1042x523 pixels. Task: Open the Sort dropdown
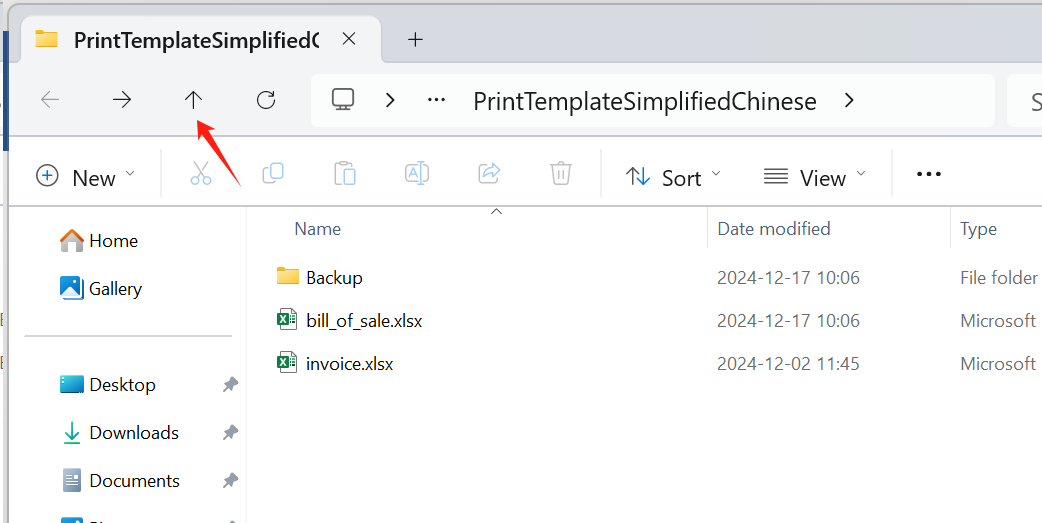672,177
